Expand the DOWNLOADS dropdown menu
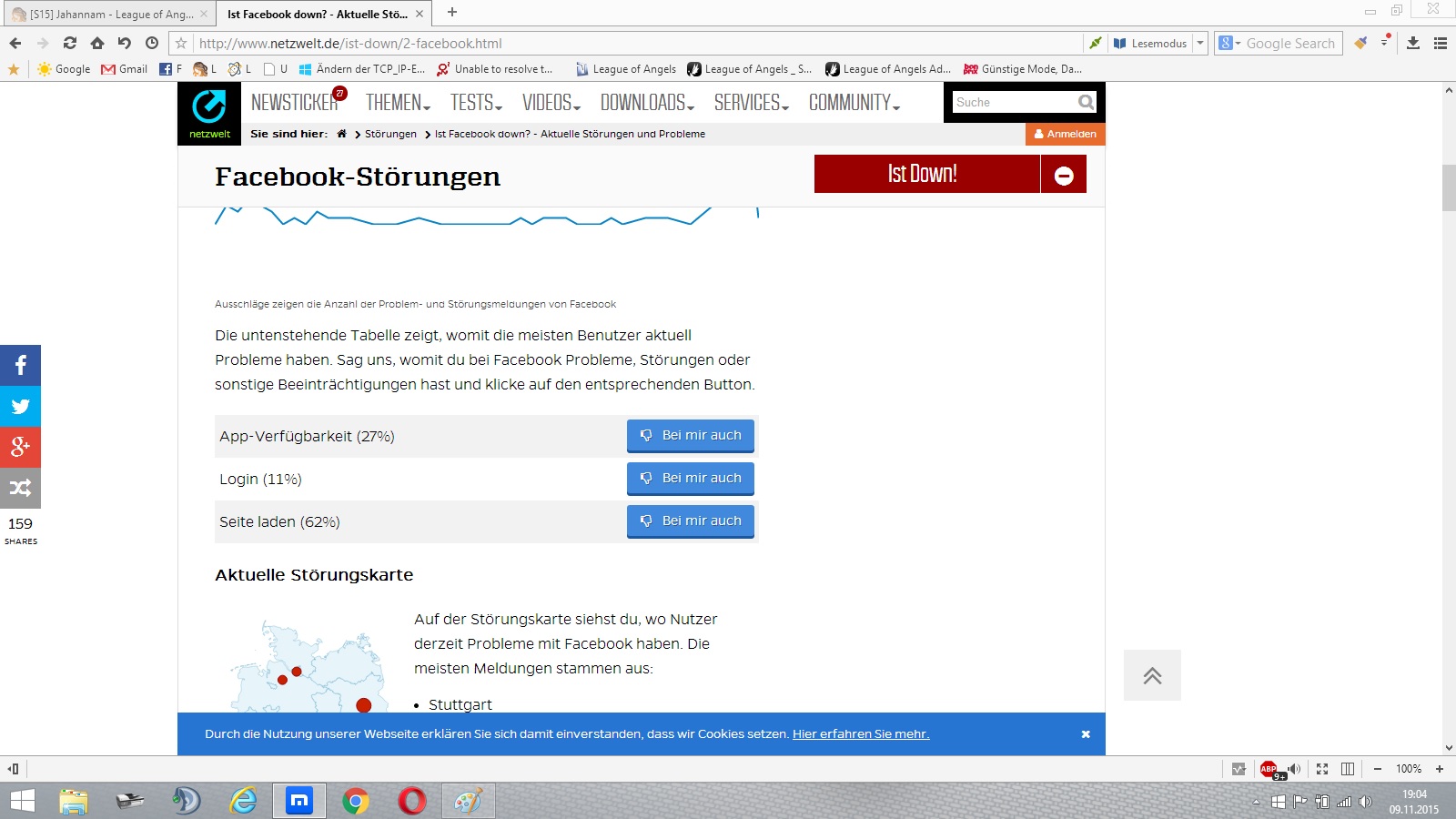 tap(647, 103)
